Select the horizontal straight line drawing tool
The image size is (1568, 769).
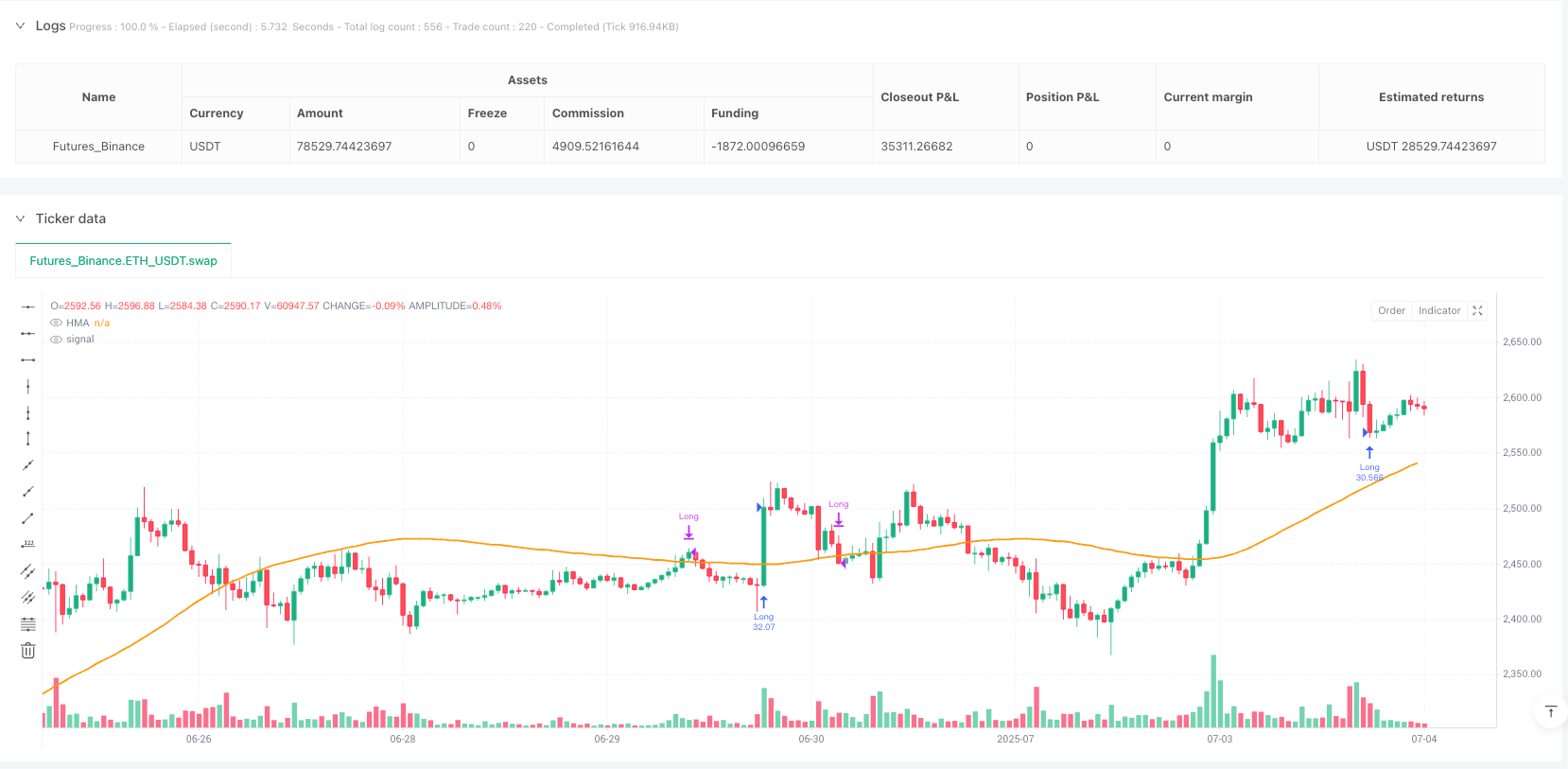28,306
